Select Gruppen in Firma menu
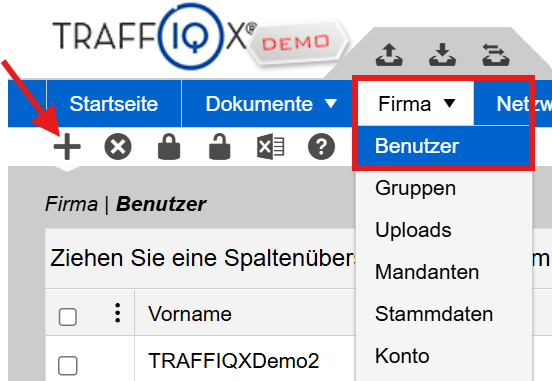Image resolution: width=552 pixels, height=381 pixels. point(444,188)
